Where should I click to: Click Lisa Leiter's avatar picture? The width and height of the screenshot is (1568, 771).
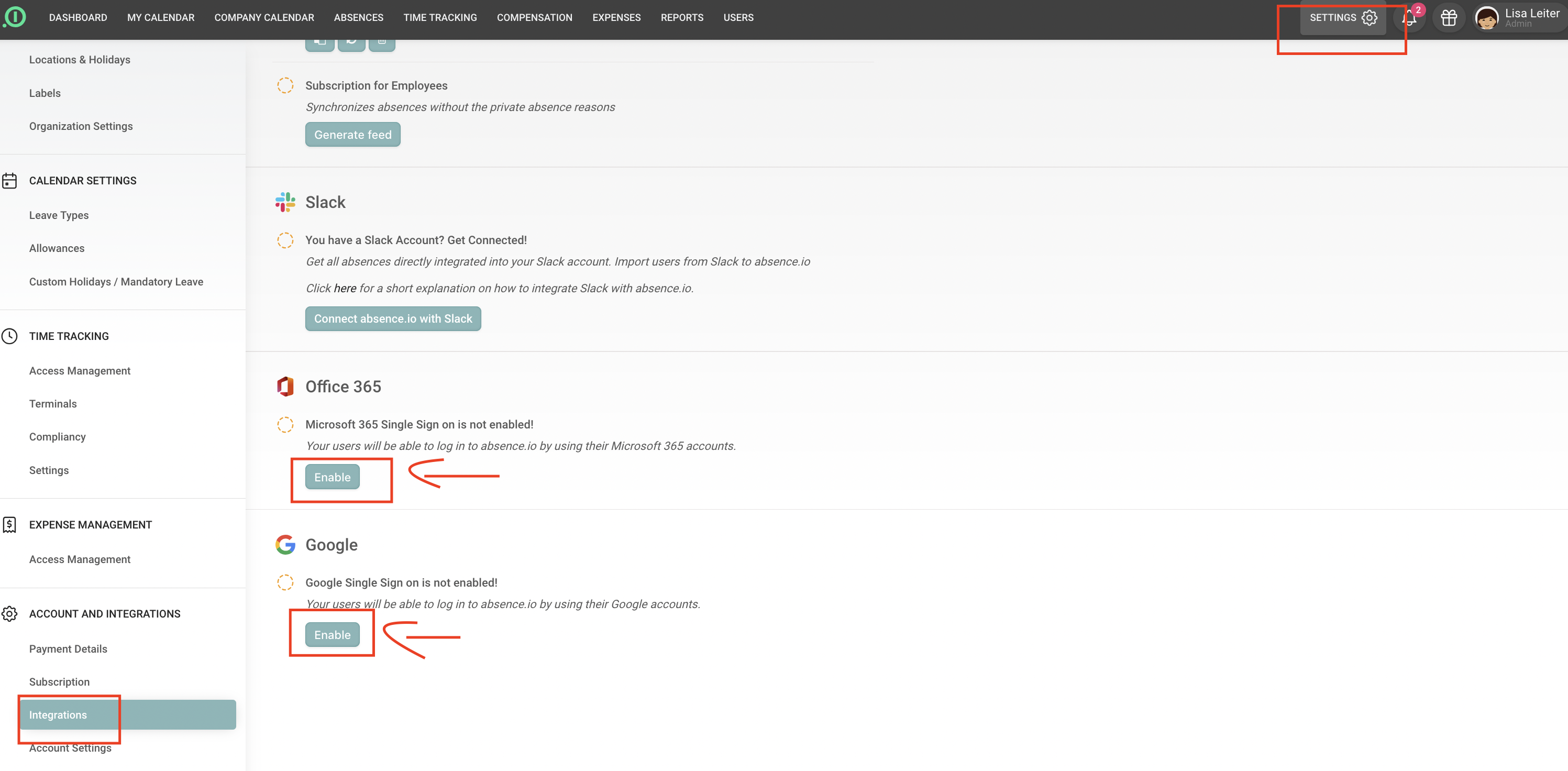point(1487,18)
